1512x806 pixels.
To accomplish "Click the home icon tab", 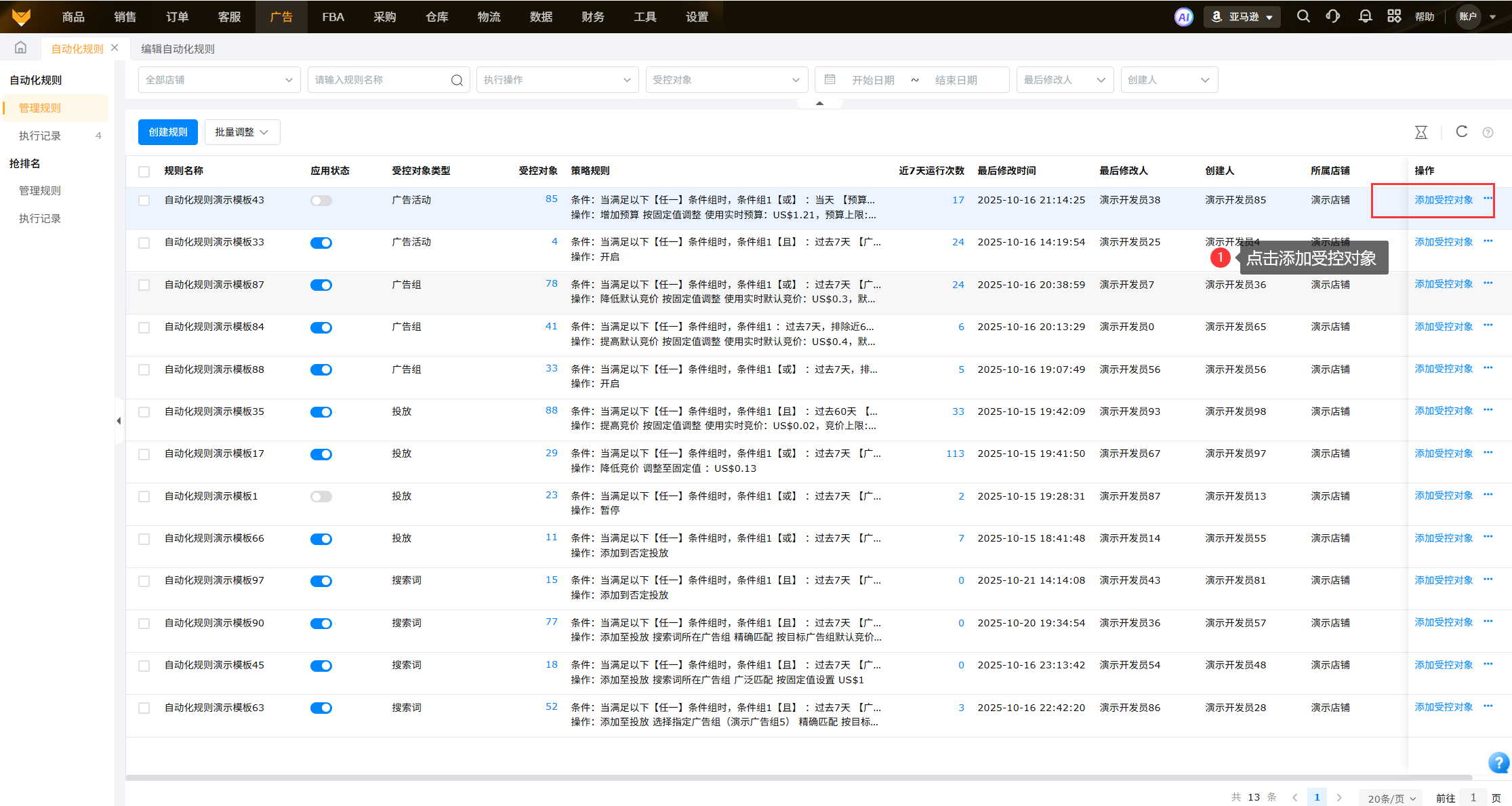I will [x=20, y=47].
